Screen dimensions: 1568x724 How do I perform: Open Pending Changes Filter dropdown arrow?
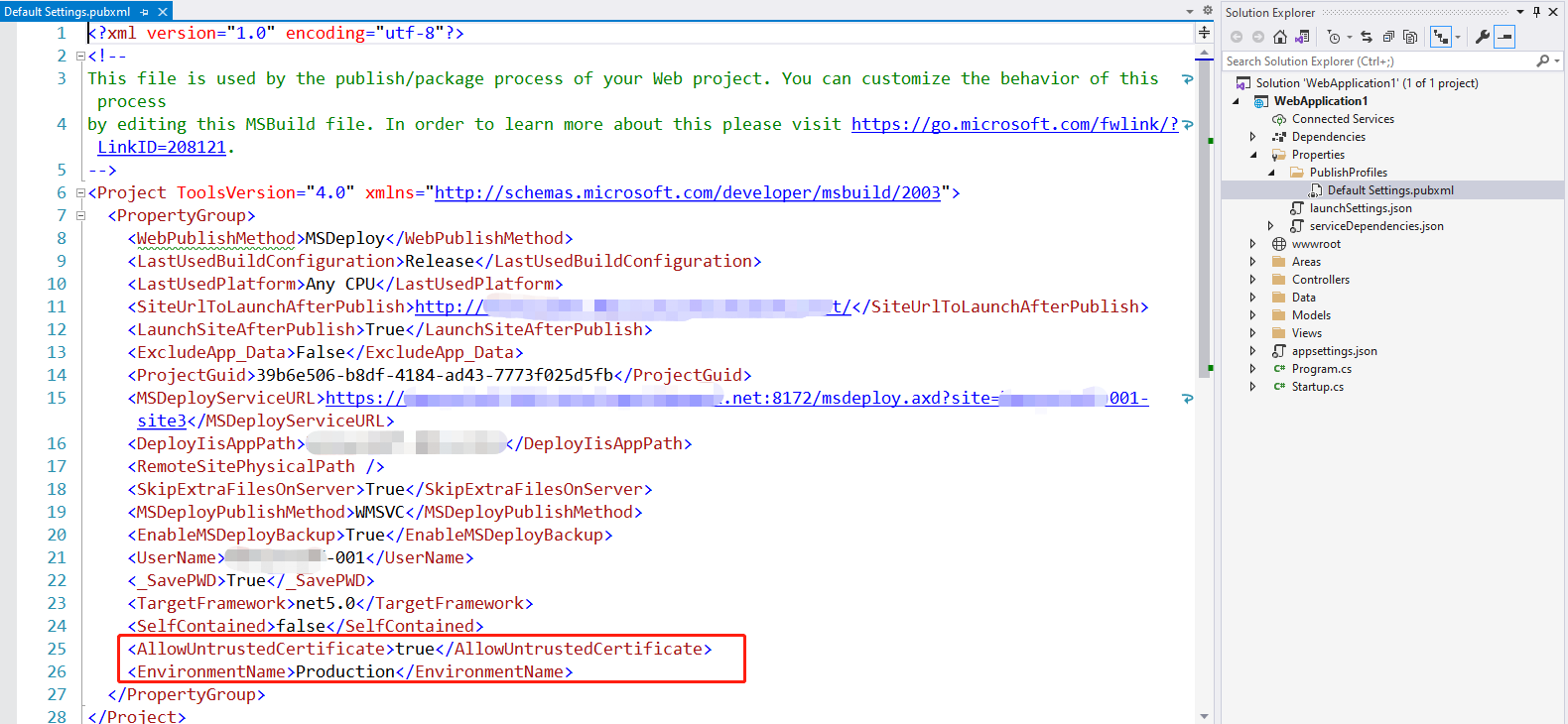point(1350,37)
